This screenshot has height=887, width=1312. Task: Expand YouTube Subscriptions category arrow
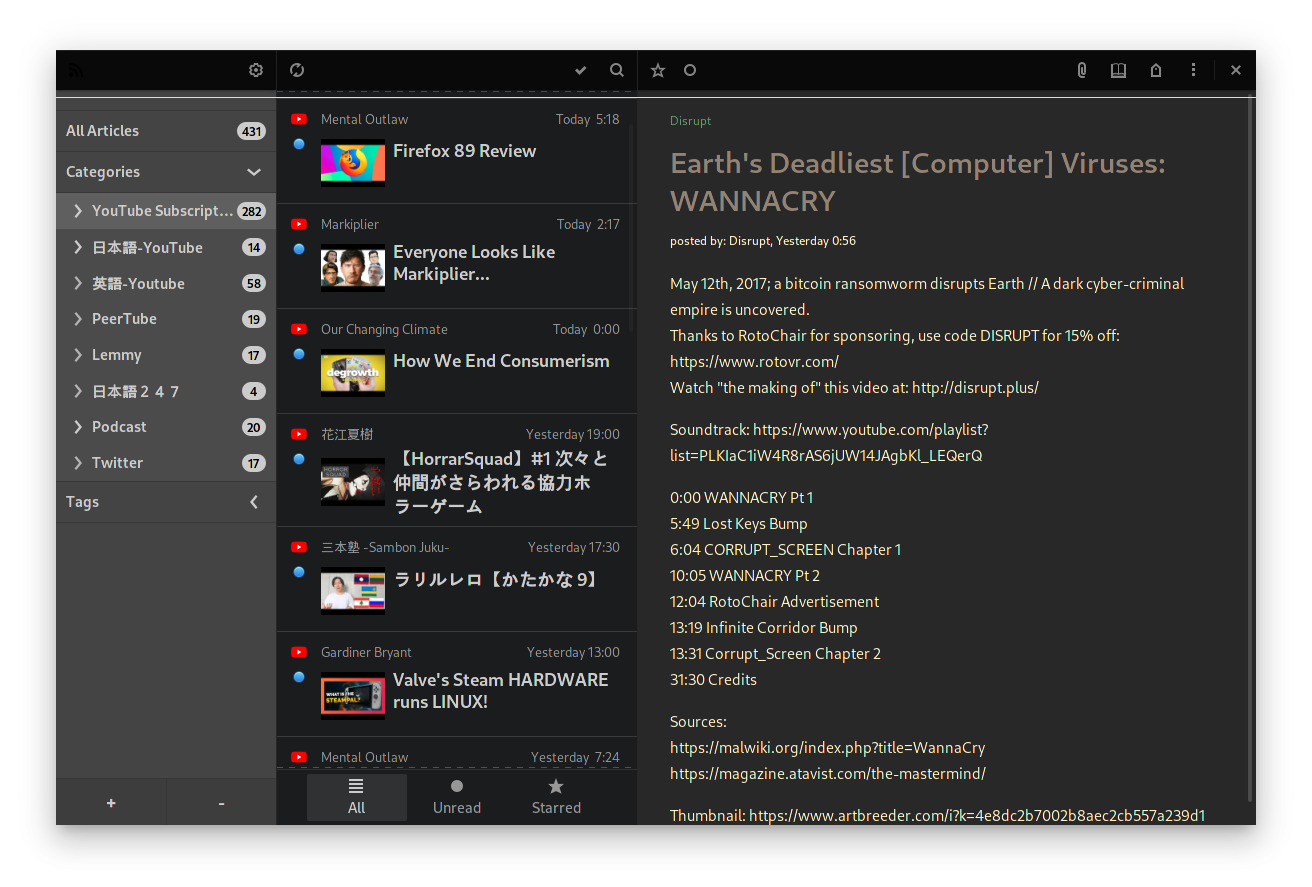click(x=78, y=211)
